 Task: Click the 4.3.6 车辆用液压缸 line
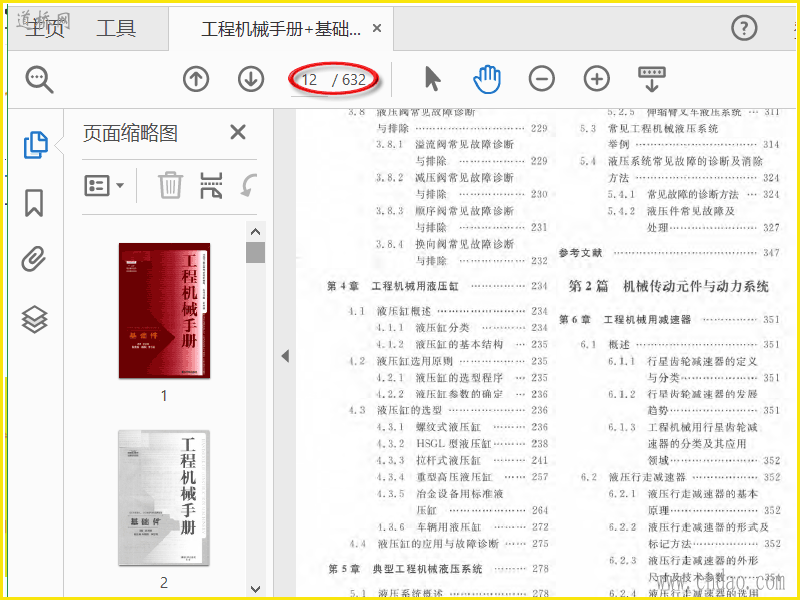462,527
